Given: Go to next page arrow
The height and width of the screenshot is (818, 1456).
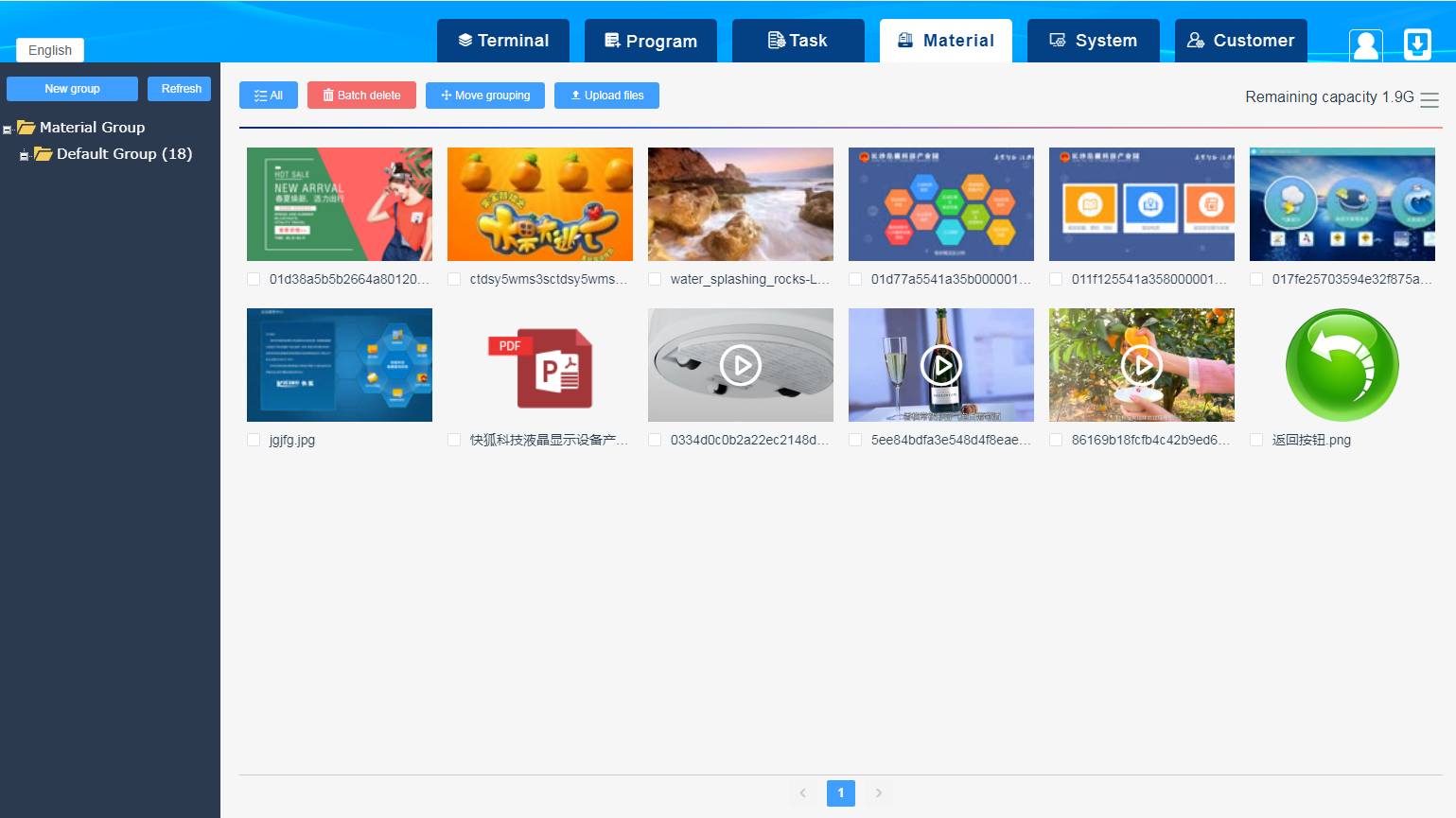Looking at the screenshot, I should click(878, 792).
